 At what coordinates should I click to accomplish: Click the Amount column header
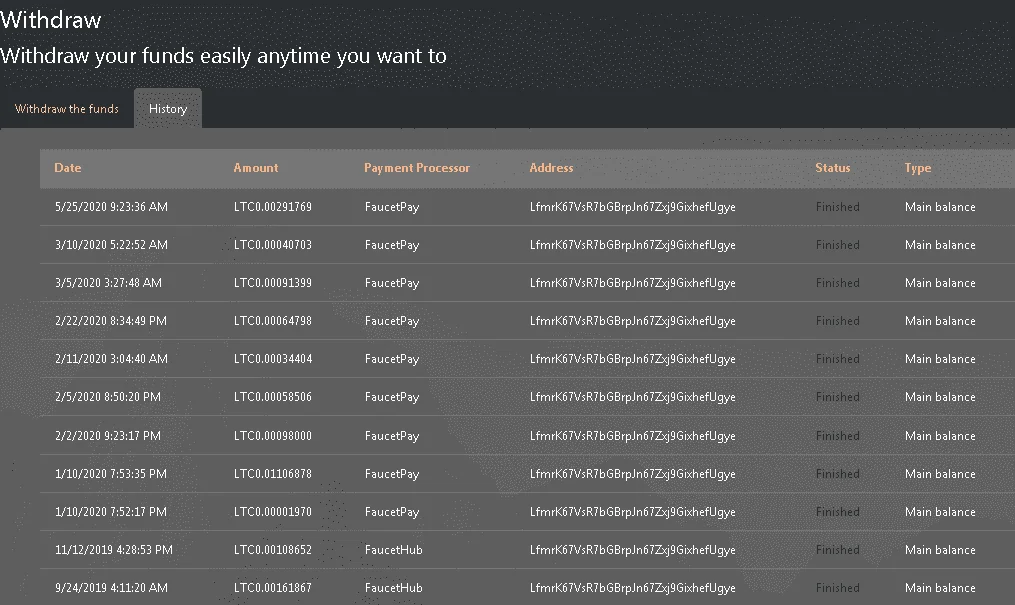[256, 168]
